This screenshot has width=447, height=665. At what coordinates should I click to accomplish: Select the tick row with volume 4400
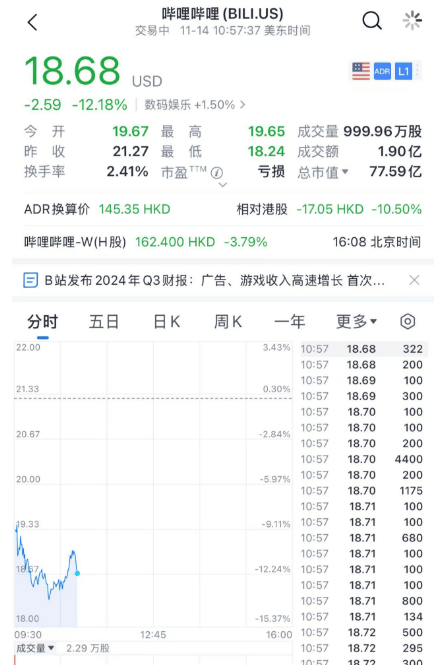pyautogui.click(x=364, y=459)
